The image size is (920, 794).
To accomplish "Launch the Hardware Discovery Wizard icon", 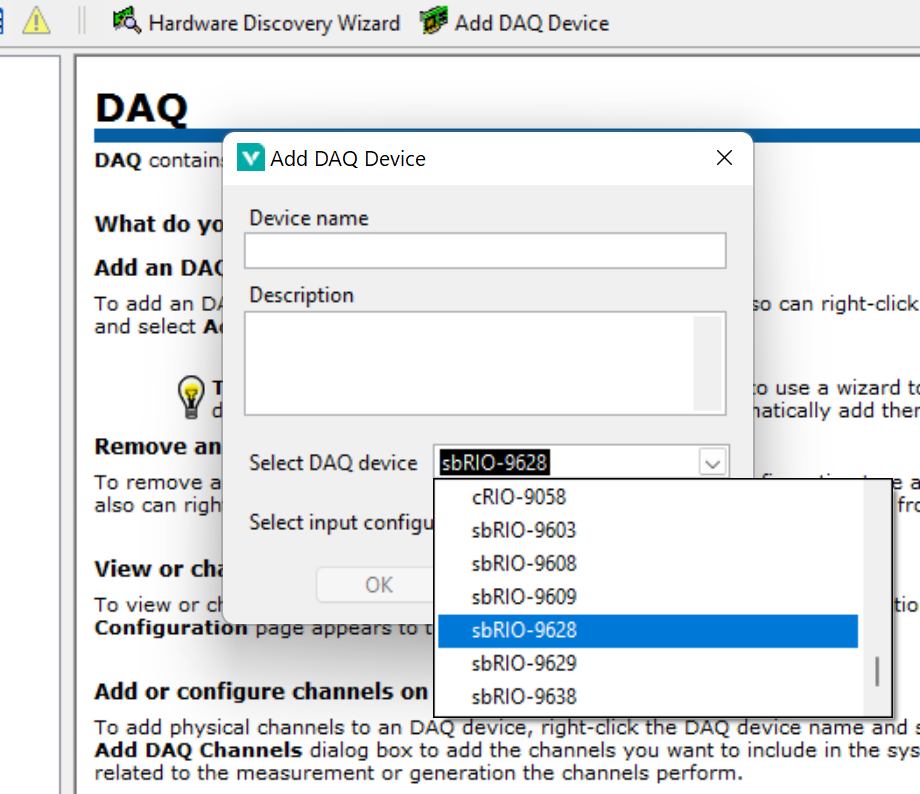I will (127, 21).
